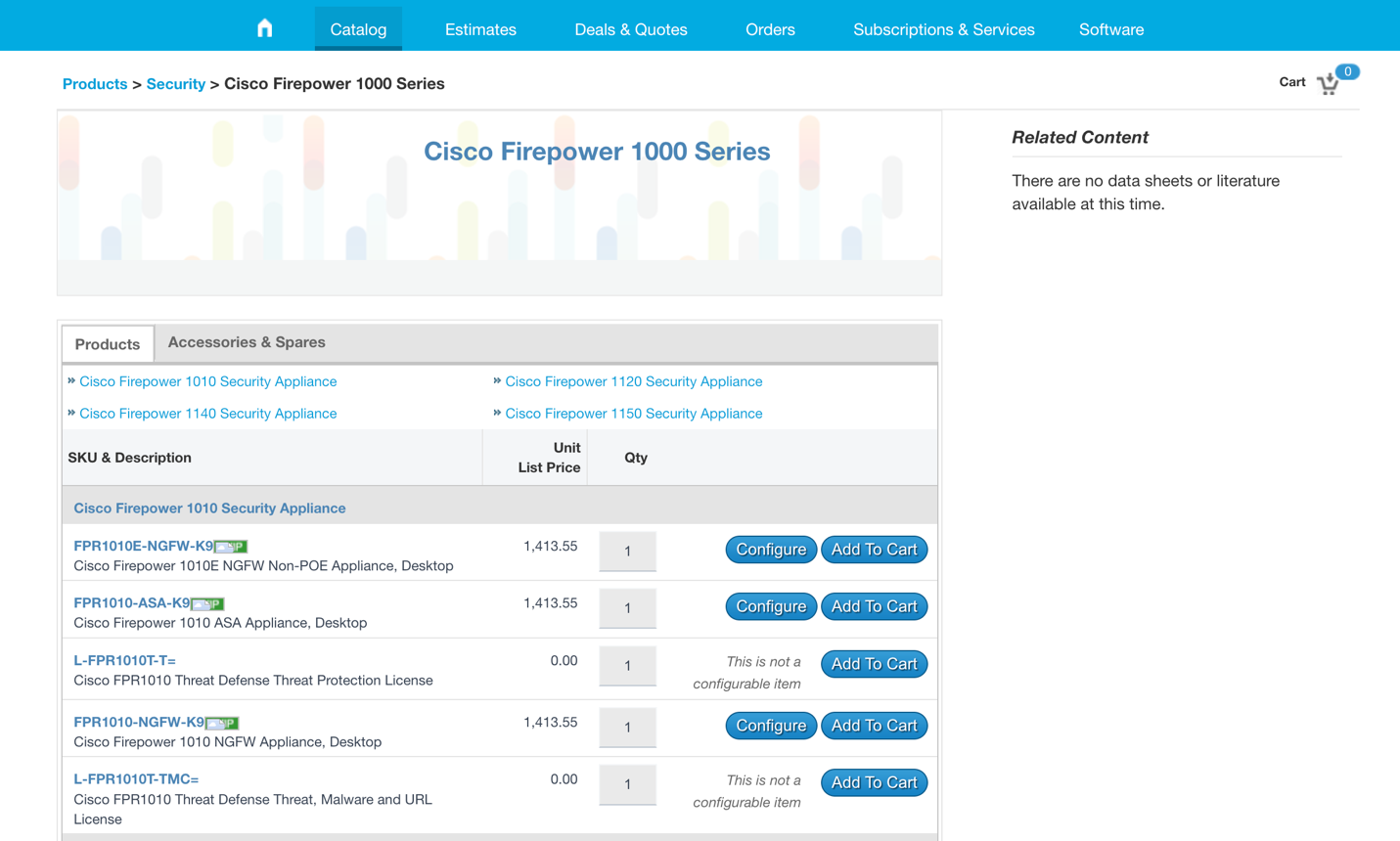This screenshot has width=1400, height=841.
Task: Edit quantity field for FPR1010E-NGFW-K9
Action: tap(627, 551)
